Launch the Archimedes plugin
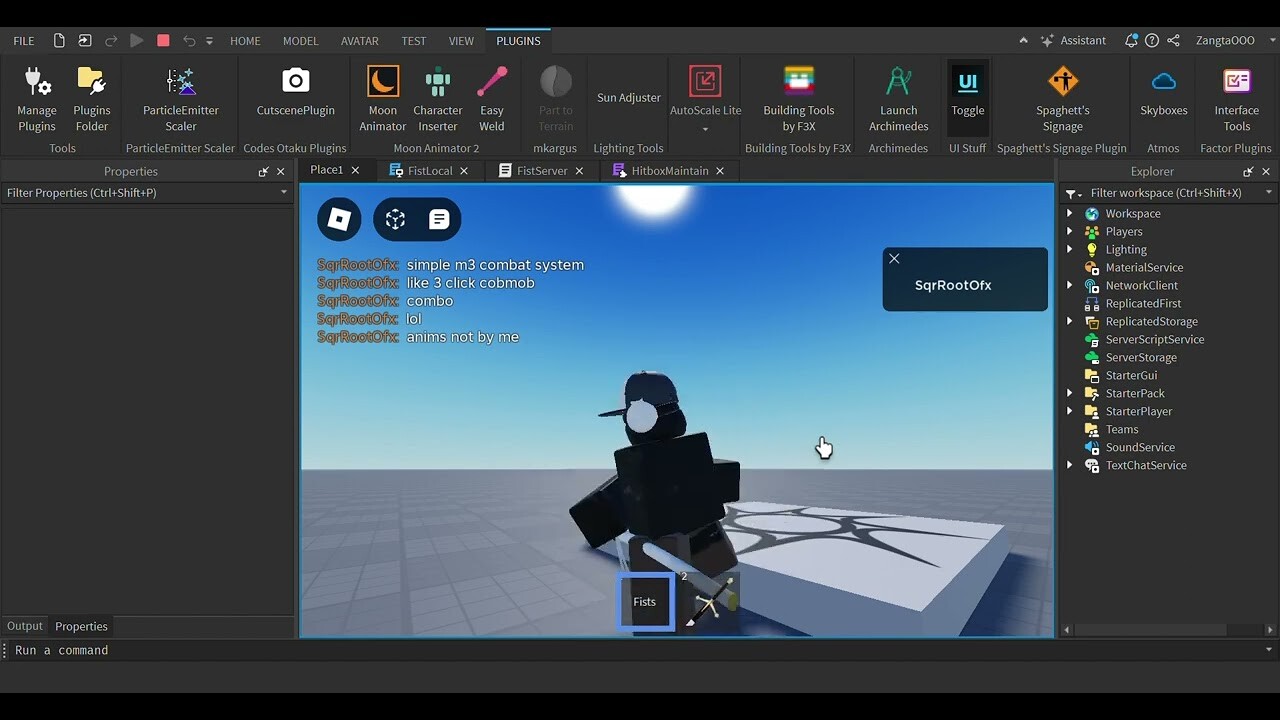Screen dimensions: 1280x720 (897, 97)
